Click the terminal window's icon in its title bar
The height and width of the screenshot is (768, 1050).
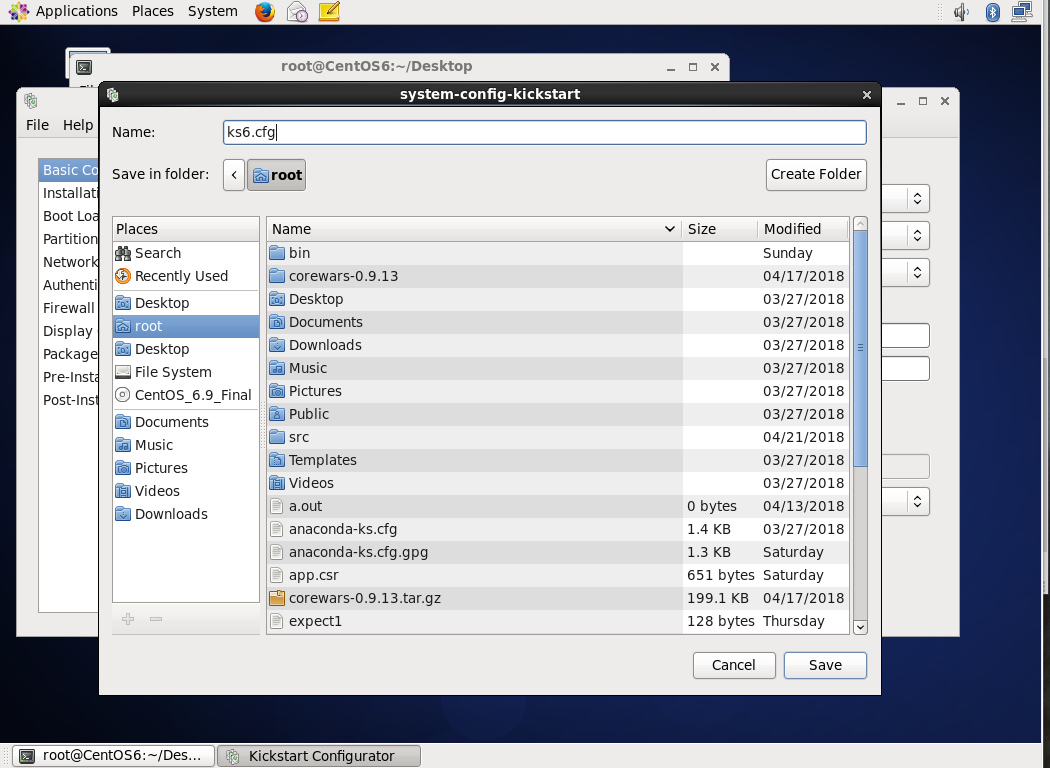coord(84,67)
